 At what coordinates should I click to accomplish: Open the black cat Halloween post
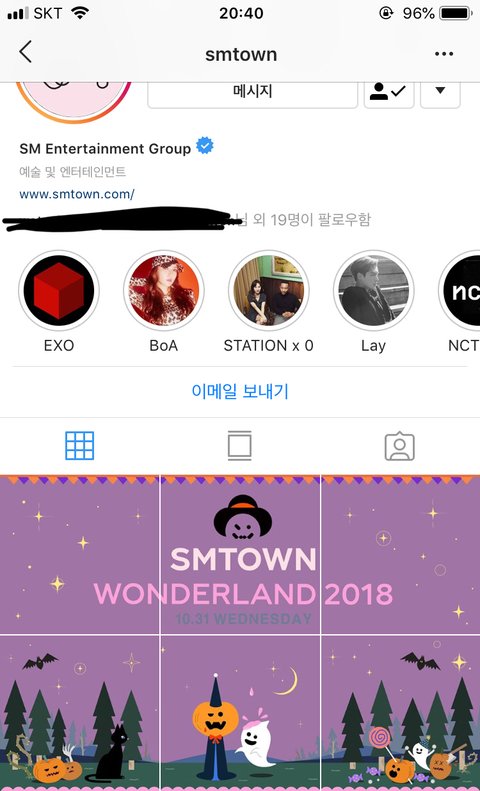tap(80, 713)
